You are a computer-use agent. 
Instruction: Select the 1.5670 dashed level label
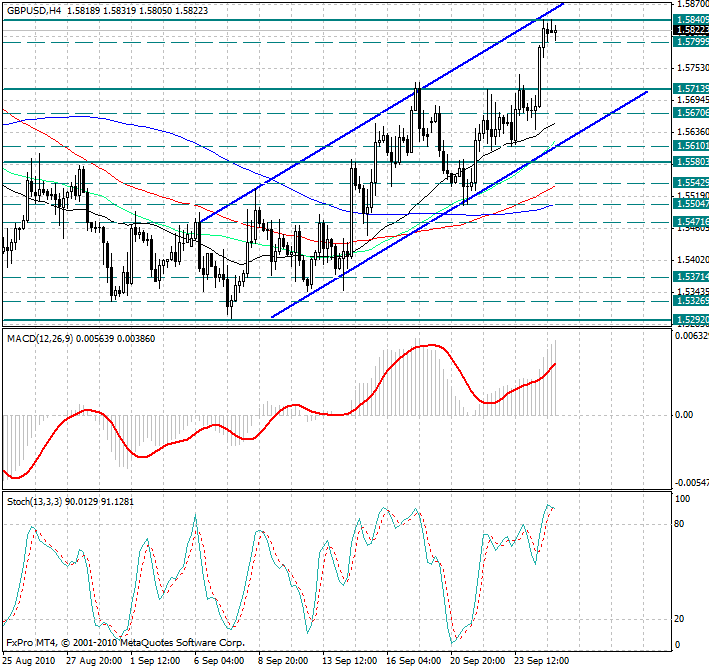pyautogui.click(x=691, y=113)
